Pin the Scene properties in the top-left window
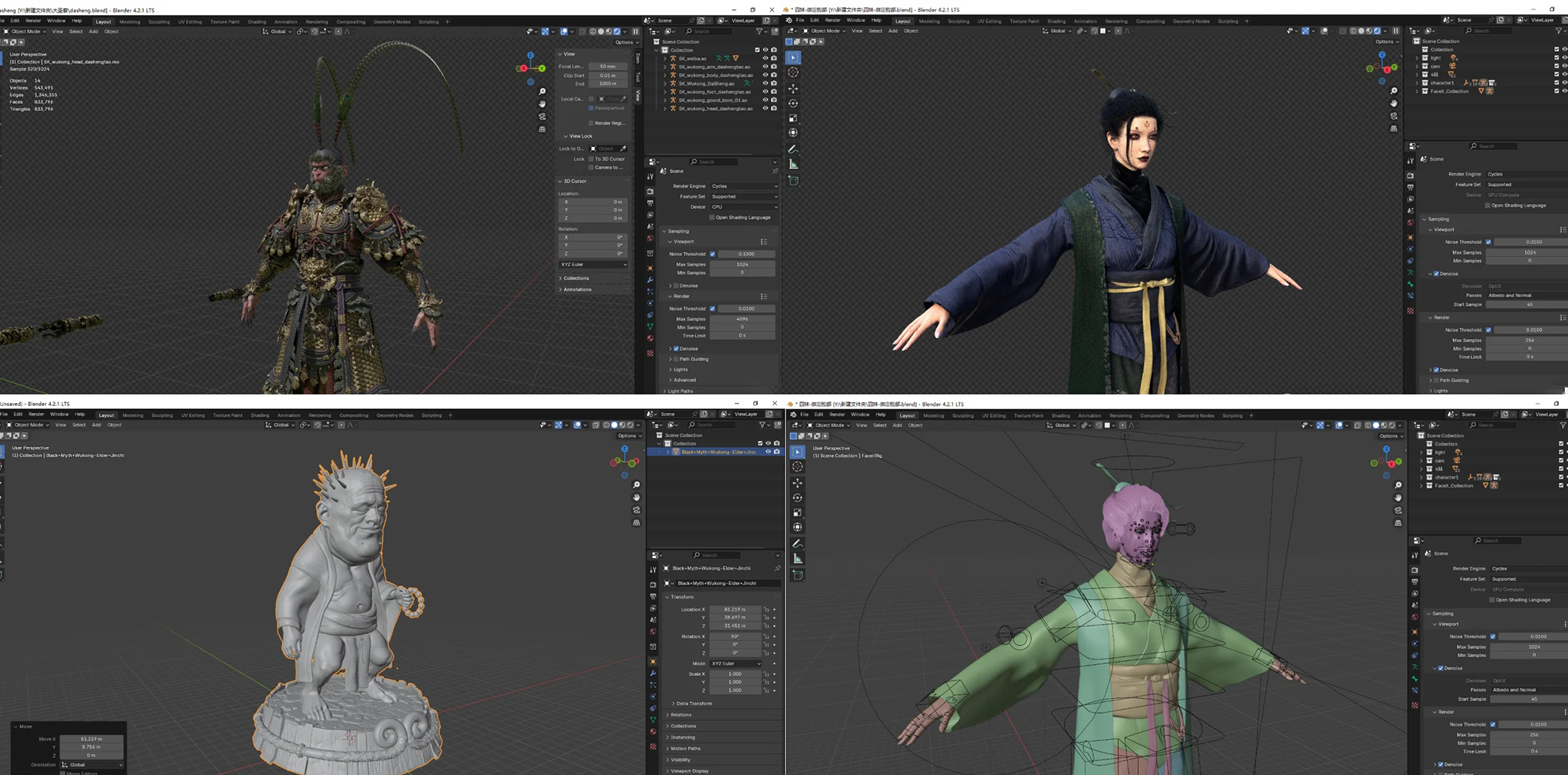Screen dimensions: 1568x775 pyautogui.click(x=775, y=171)
